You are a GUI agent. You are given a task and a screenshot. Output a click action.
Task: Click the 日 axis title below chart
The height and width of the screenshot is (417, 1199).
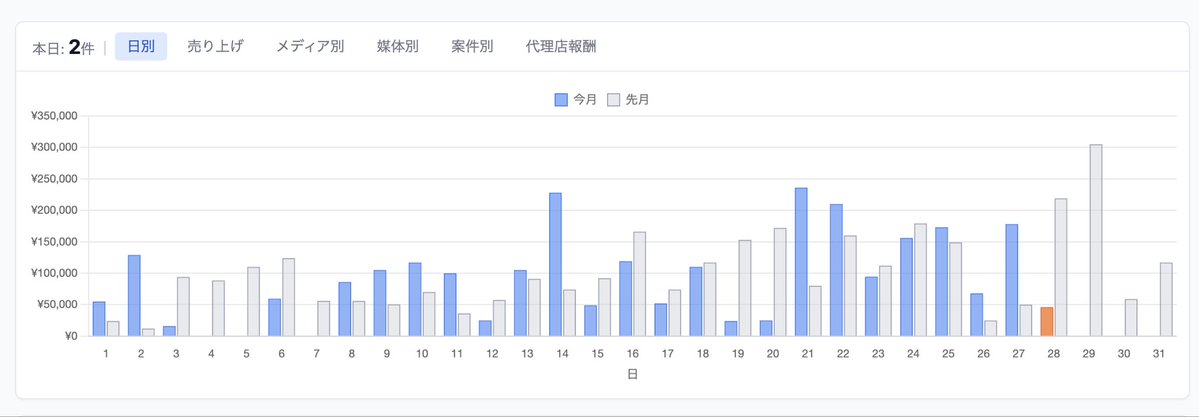coord(632,374)
